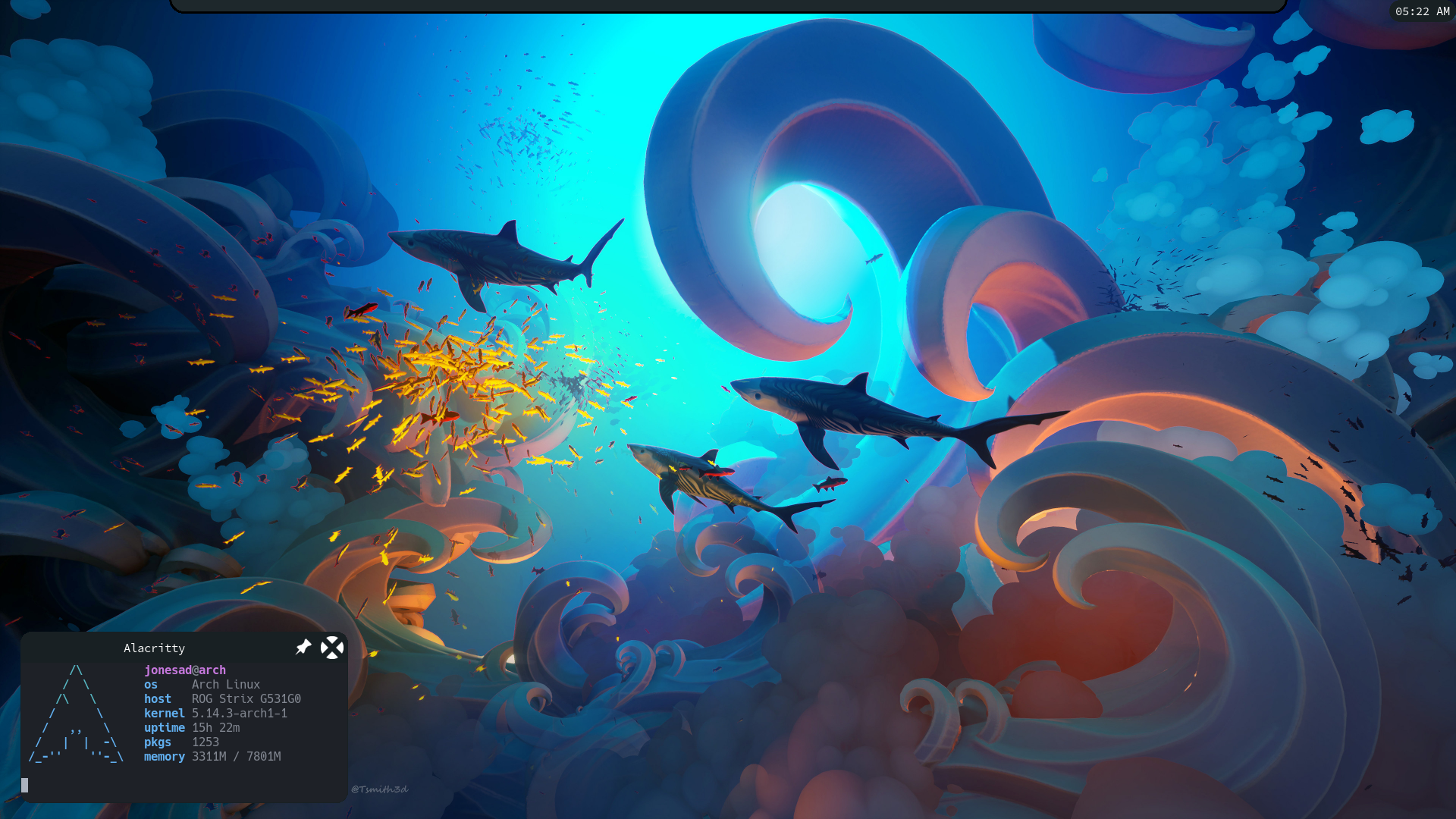The height and width of the screenshot is (819, 1456).
Task: Click the 'Arch Linux' value text
Action: click(226, 685)
